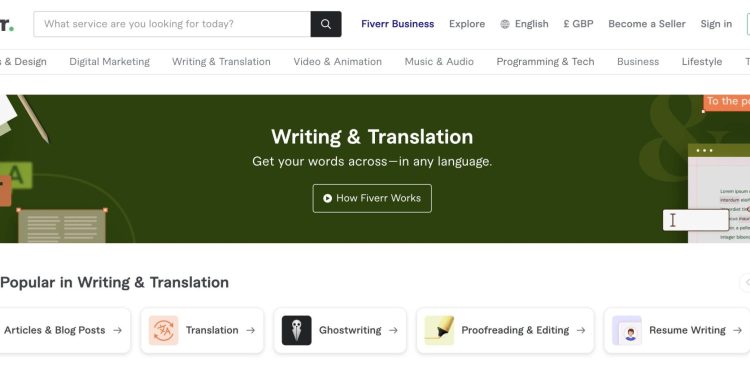Click the play icon in How Fiverr Works
Viewport: 750px width, 375px height.
tap(327, 198)
